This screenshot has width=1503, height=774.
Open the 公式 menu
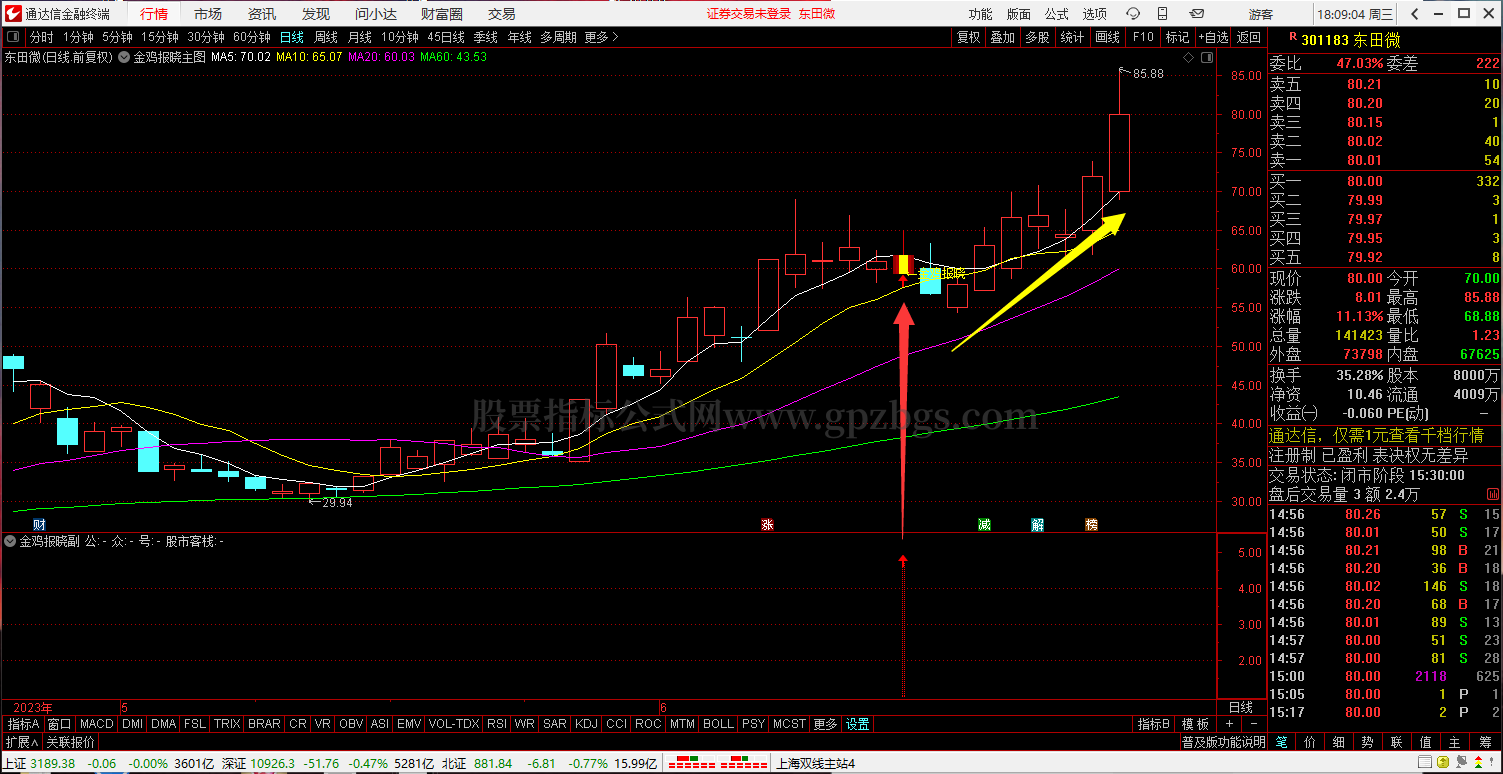(1056, 14)
